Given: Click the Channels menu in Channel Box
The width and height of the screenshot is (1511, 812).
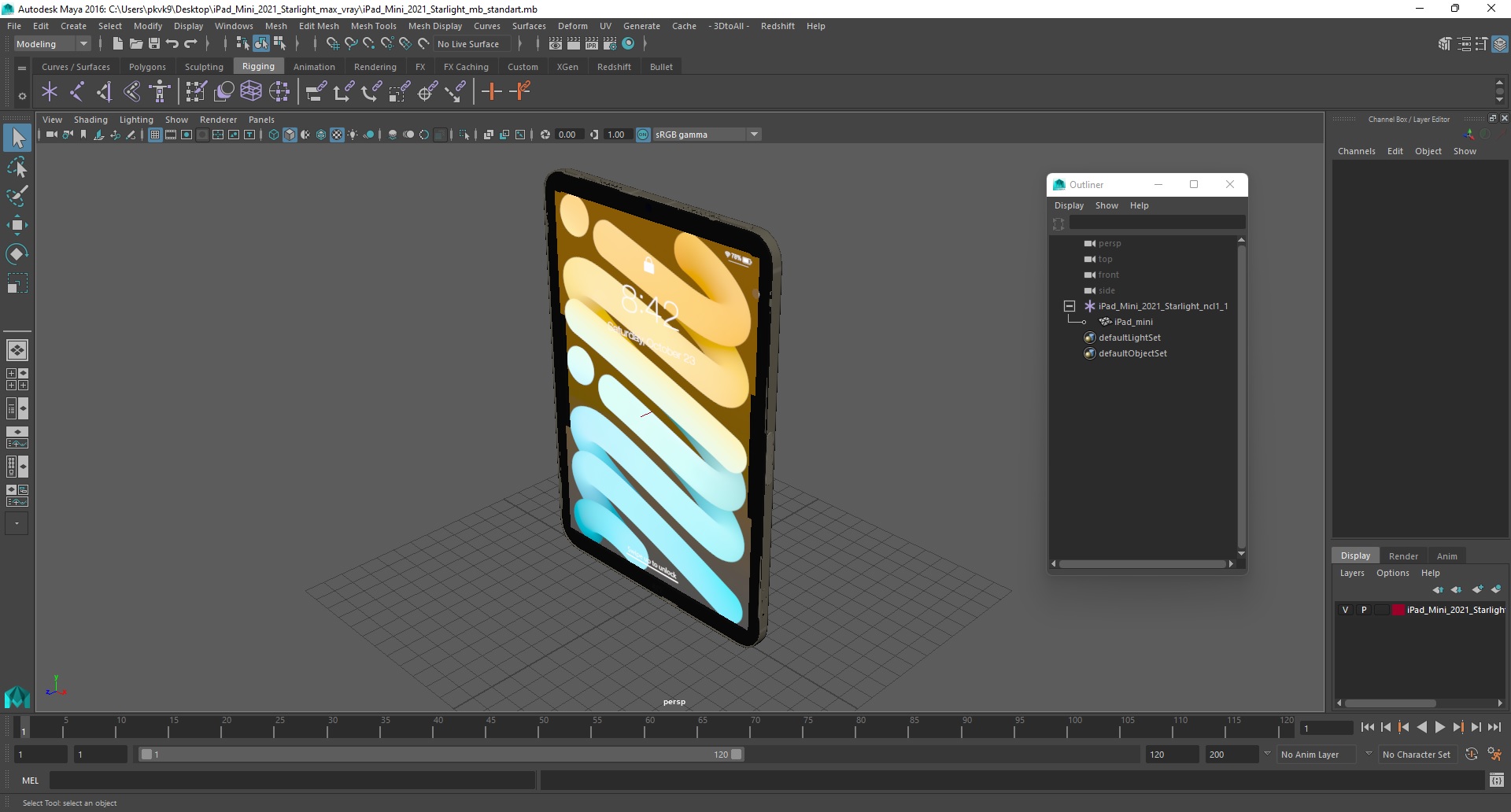Looking at the screenshot, I should click(x=1356, y=151).
